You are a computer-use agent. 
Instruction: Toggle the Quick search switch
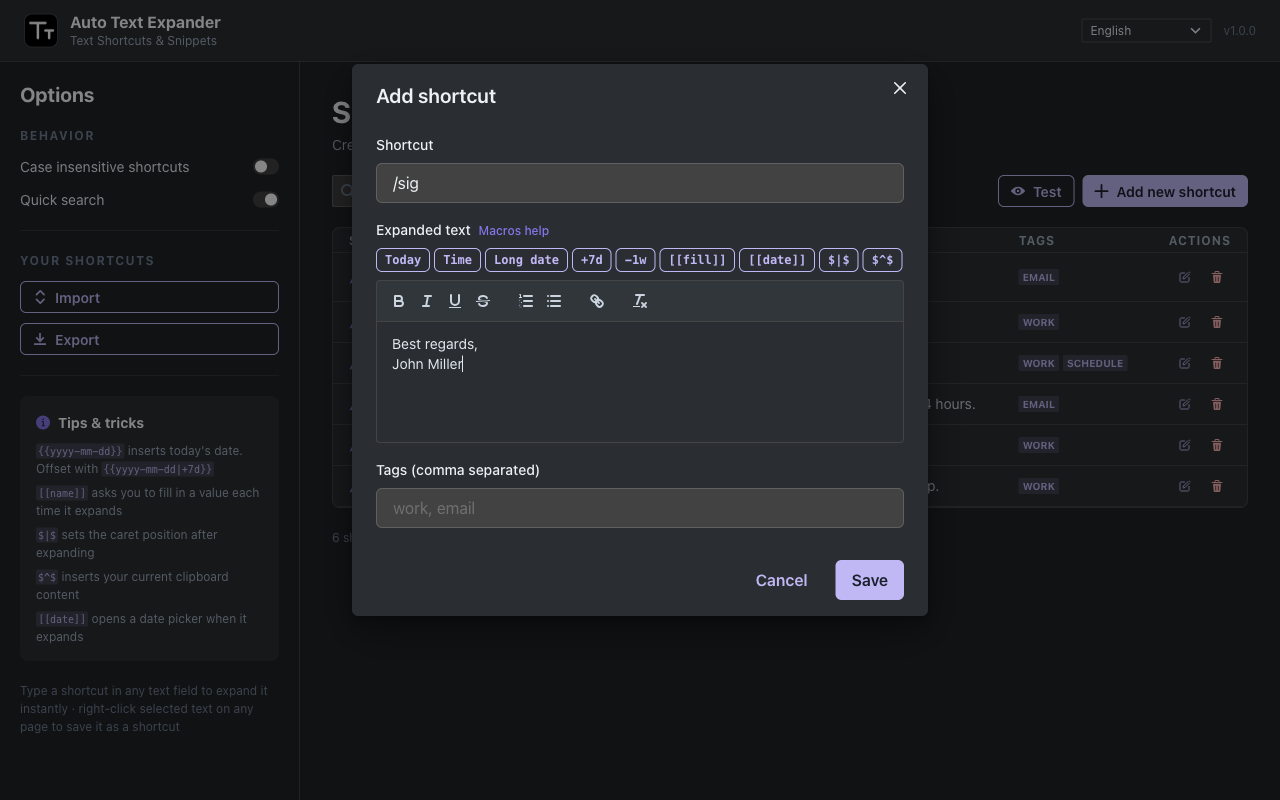point(265,200)
